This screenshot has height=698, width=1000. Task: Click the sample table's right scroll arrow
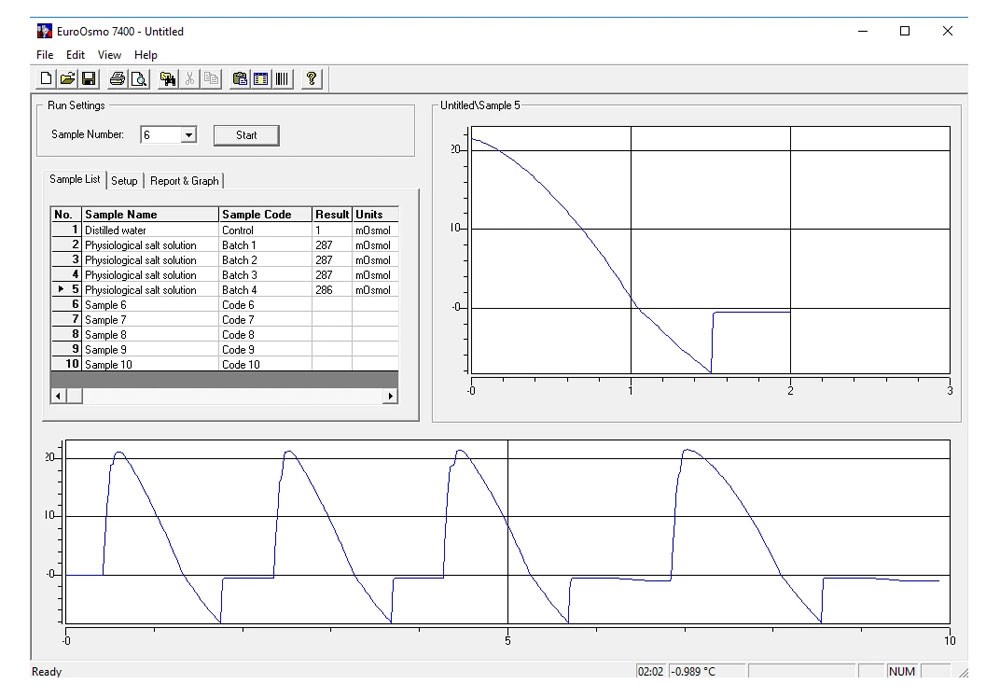390,396
